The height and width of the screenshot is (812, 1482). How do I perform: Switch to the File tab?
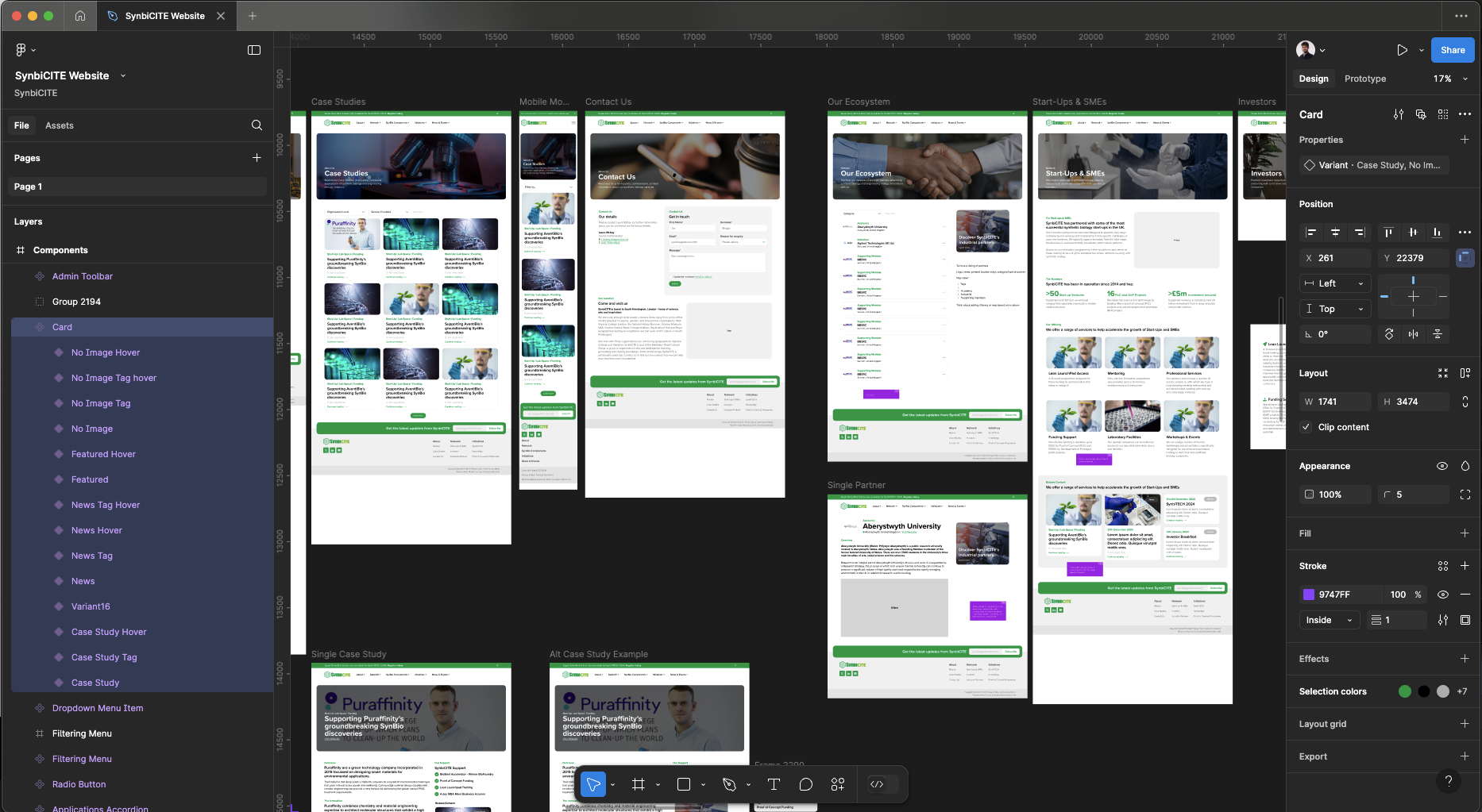pos(21,125)
